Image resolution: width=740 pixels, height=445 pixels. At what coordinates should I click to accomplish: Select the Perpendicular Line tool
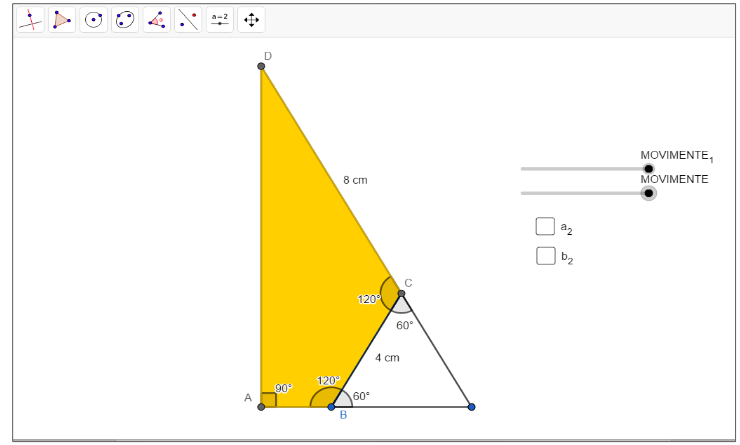30,19
